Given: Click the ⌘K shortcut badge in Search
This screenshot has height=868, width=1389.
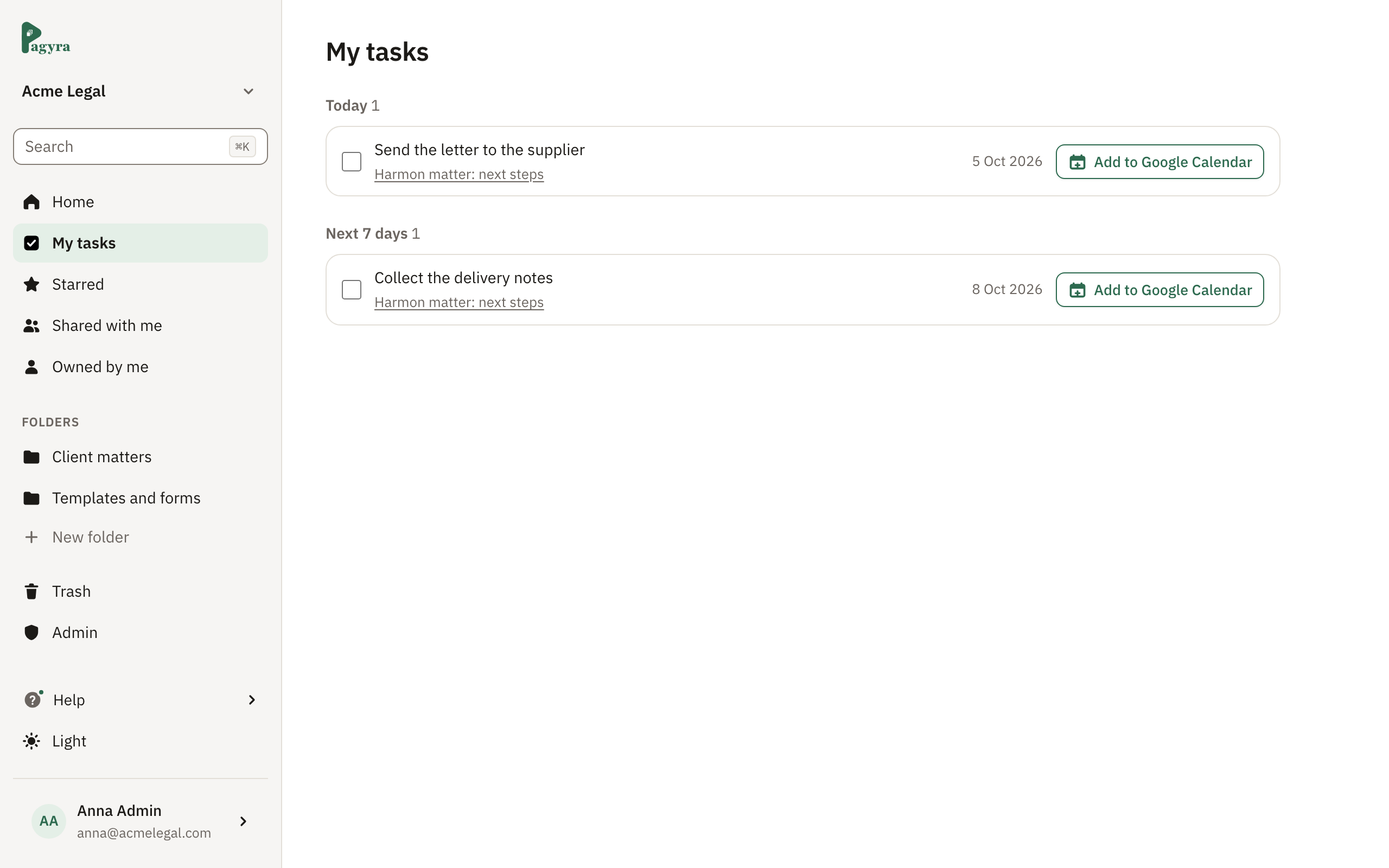Looking at the screenshot, I should tap(242, 146).
